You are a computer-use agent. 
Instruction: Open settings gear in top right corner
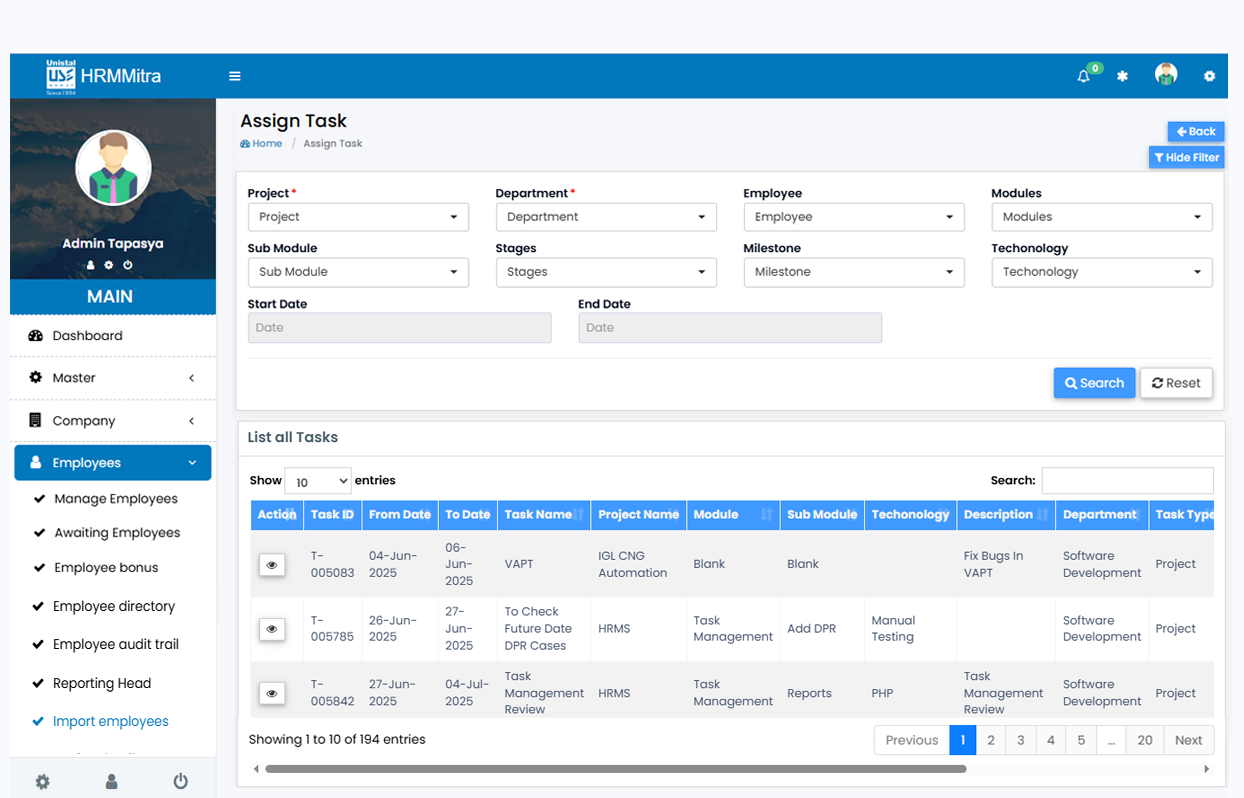[1209, 76]
